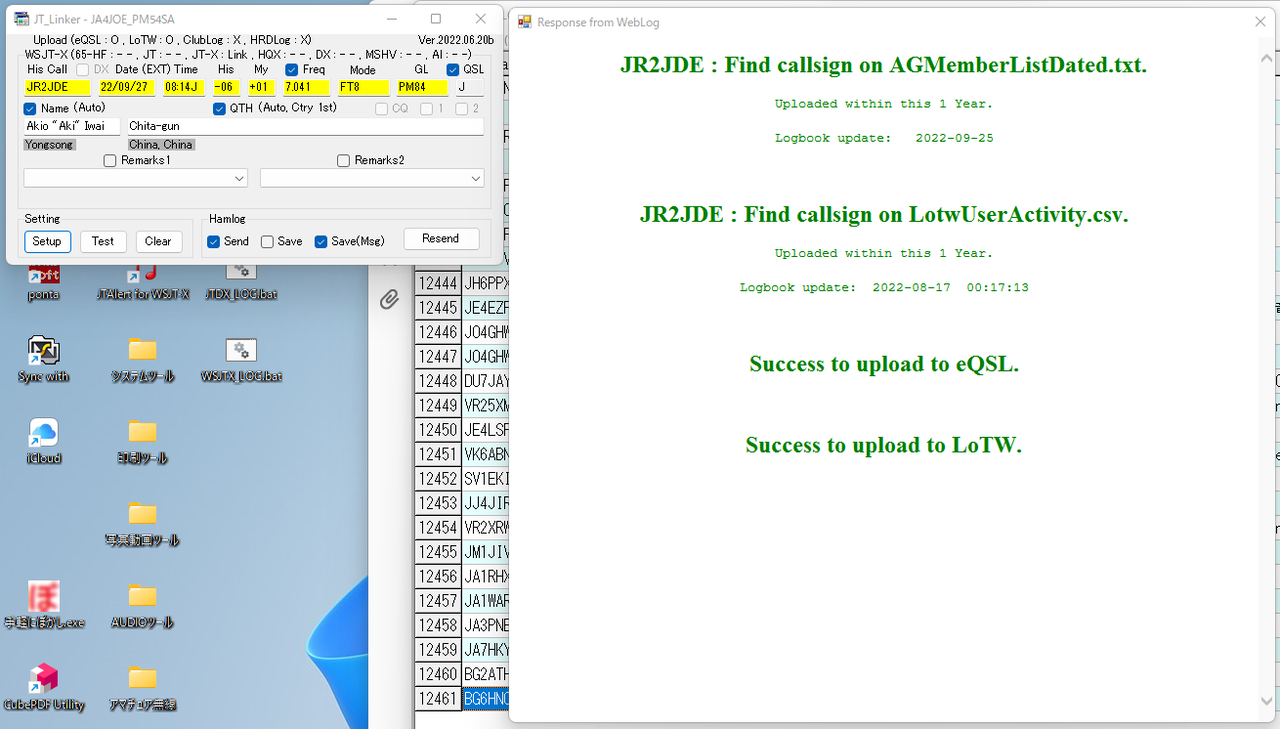Screen dimensions: 1280x729
Task: Click the WebLog scrollbar up arrow
Action: [x=1268, y=58]
